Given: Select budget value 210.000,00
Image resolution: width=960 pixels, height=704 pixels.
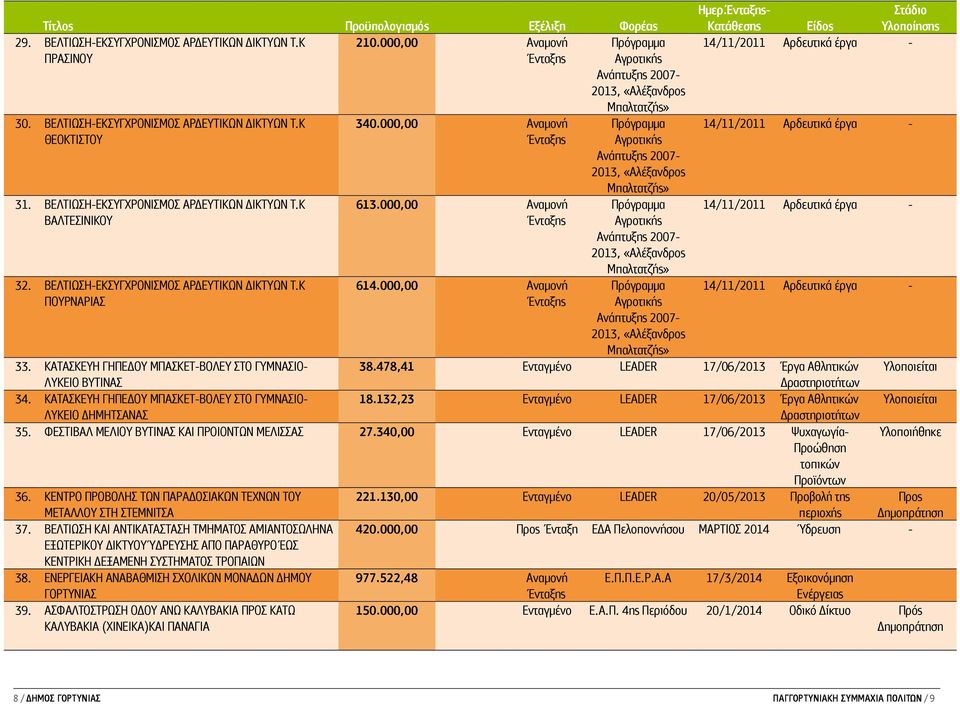Looking at the screenshot, I should coord(387,43).
